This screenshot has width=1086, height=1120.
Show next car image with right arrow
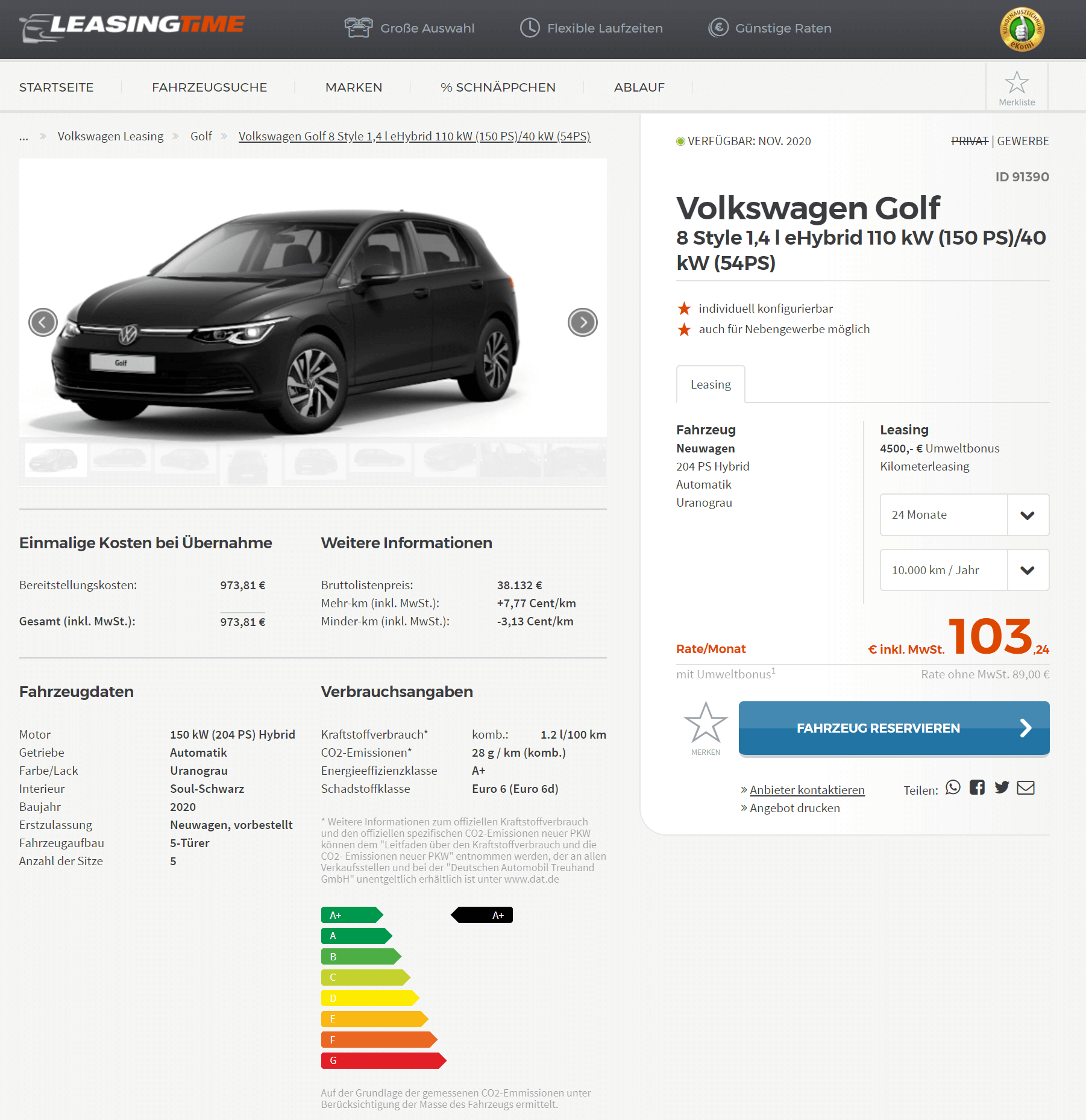(x=582, y=322)
